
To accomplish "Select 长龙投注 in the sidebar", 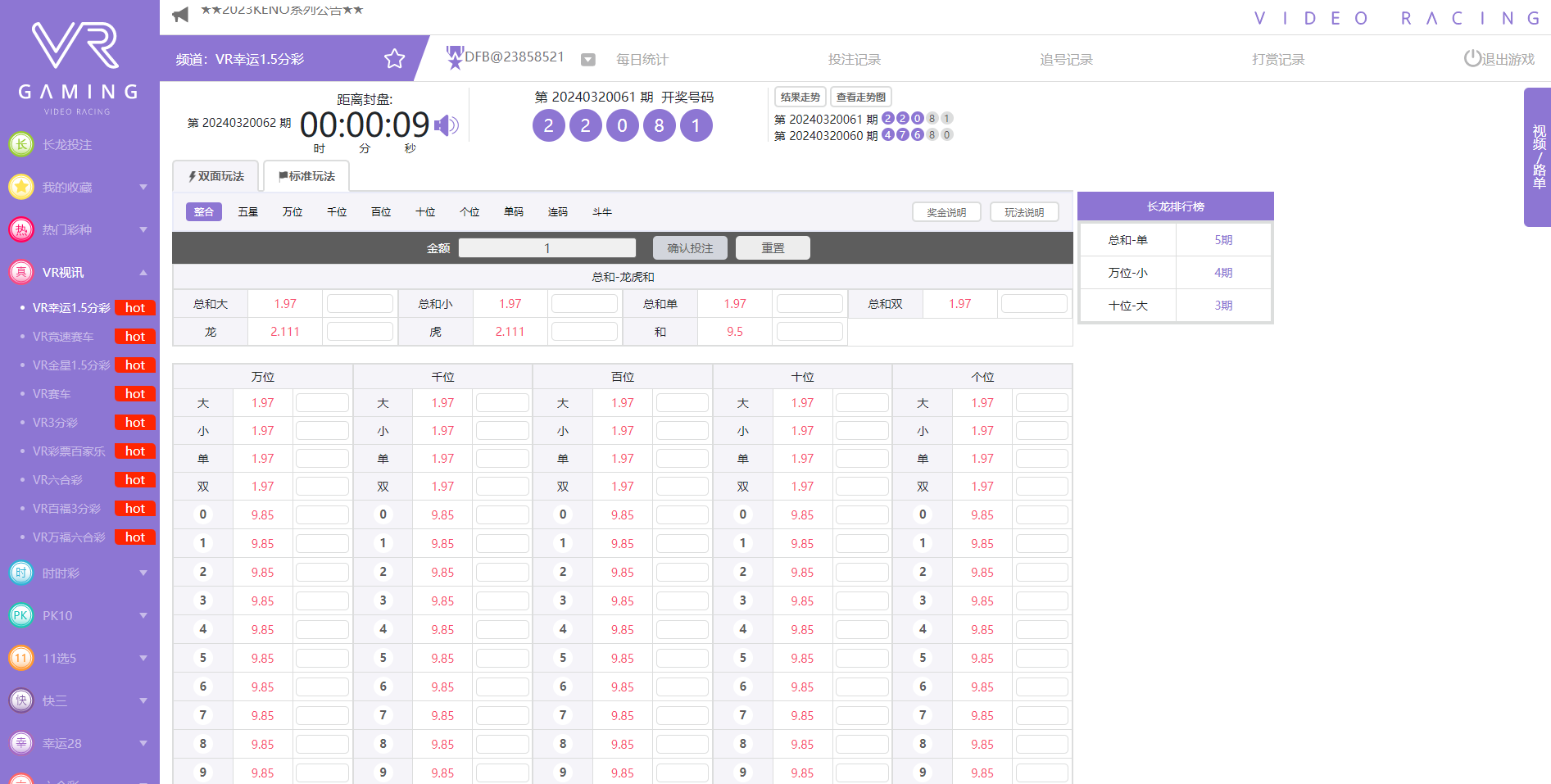I will 69,144.
